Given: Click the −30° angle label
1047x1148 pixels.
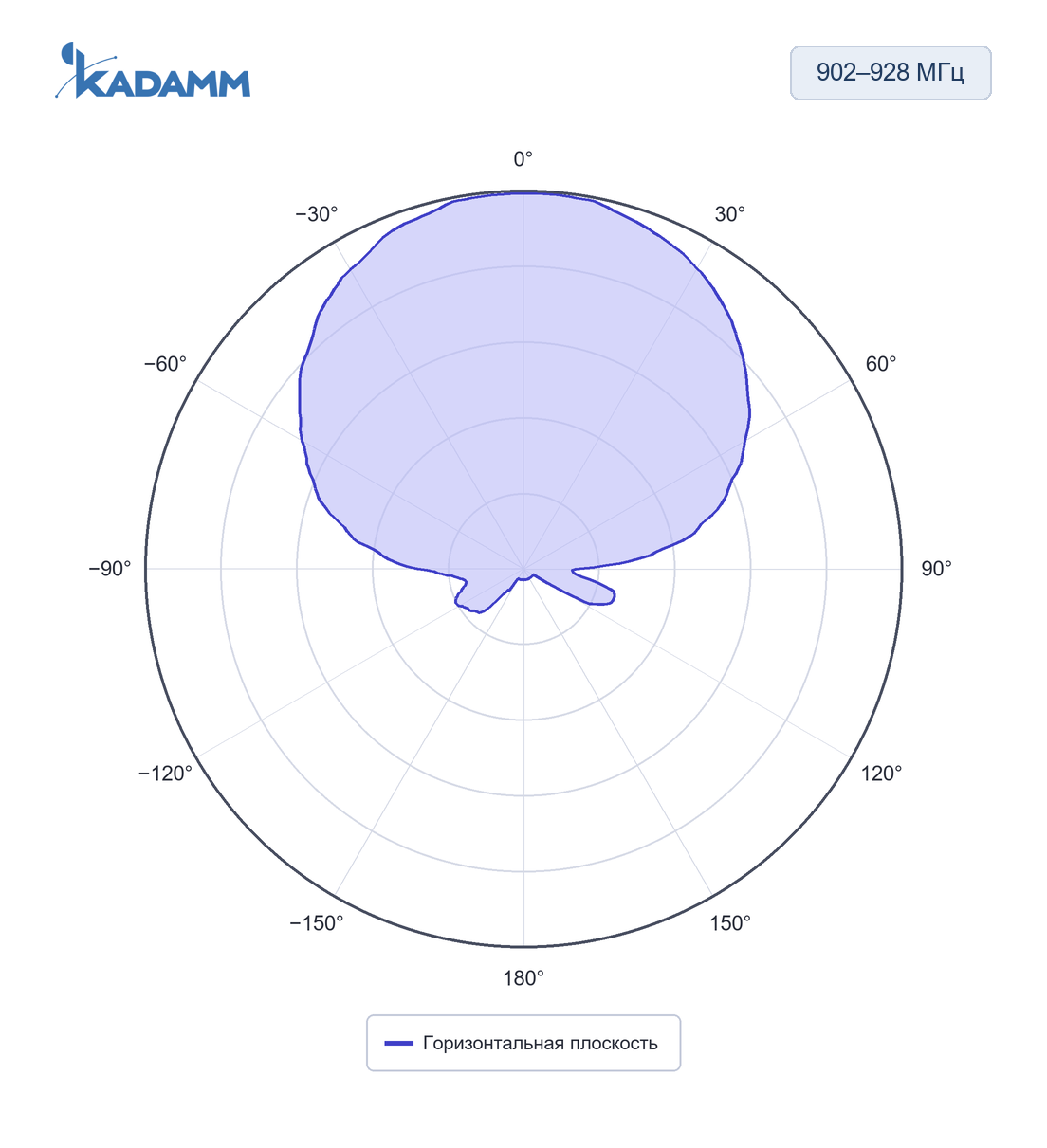Looking at the screenshot, I should [x=317, y=214].
